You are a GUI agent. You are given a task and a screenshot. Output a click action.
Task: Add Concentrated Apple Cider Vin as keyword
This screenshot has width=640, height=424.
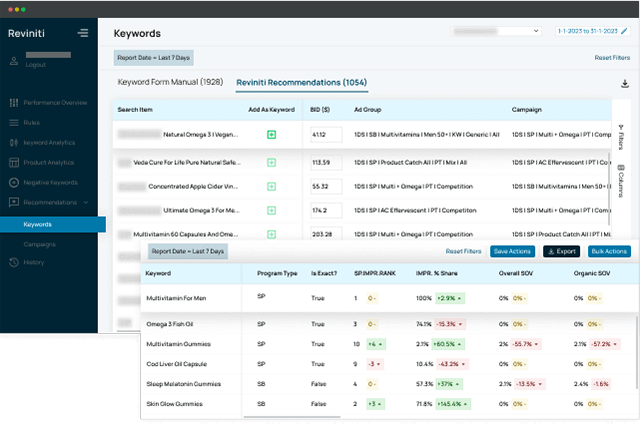pos(271,186)
